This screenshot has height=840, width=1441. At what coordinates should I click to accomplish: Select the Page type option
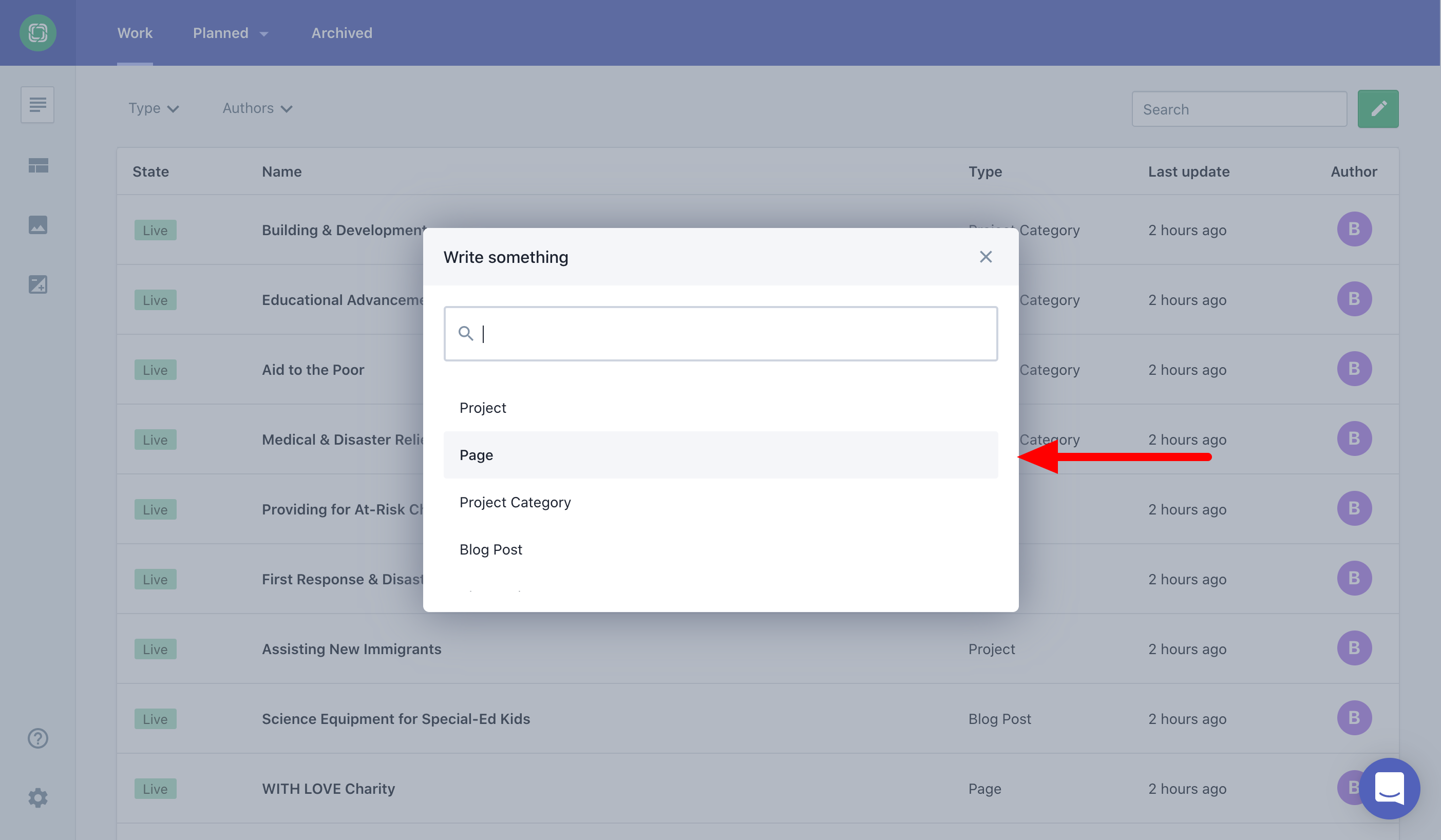tap(720, 454)
